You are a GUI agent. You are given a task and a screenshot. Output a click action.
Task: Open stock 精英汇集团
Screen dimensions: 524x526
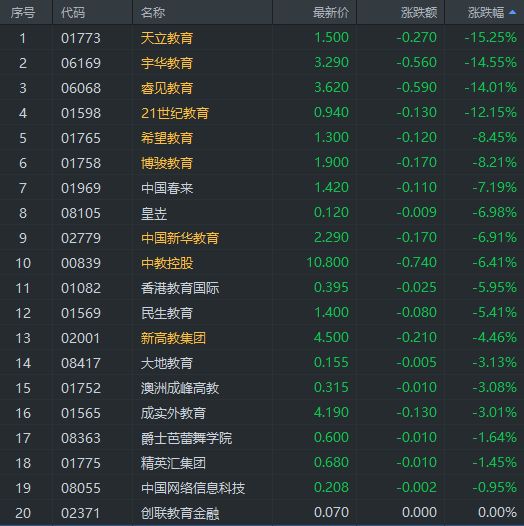173,463
